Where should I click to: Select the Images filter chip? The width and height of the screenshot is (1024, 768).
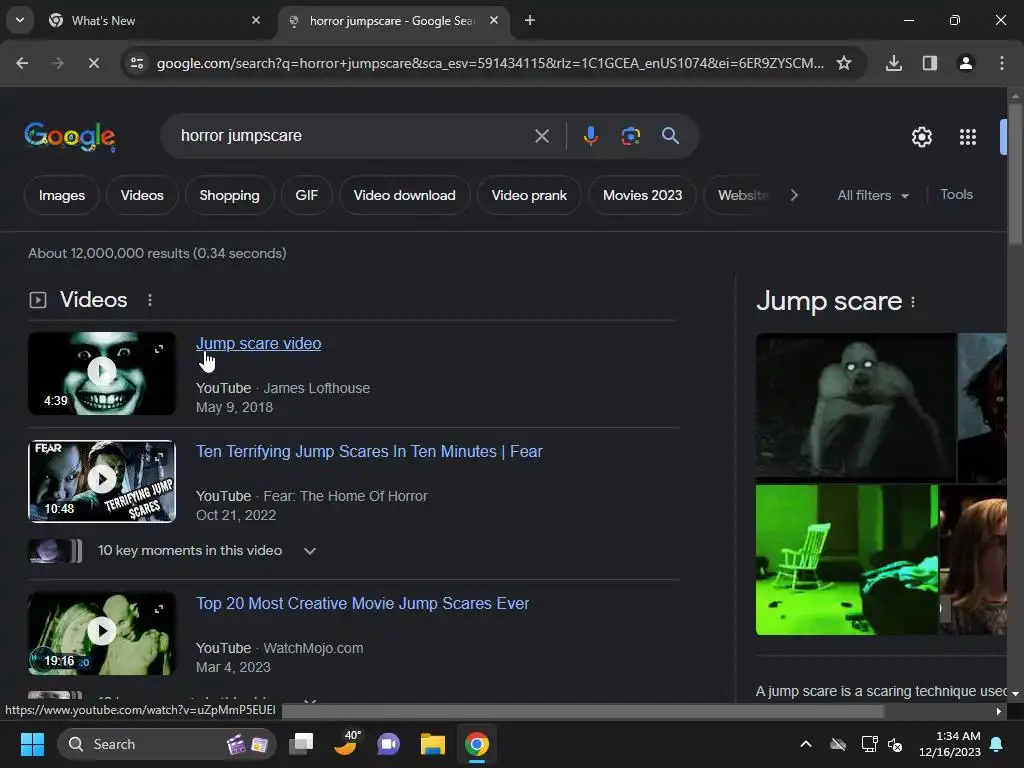62,195
